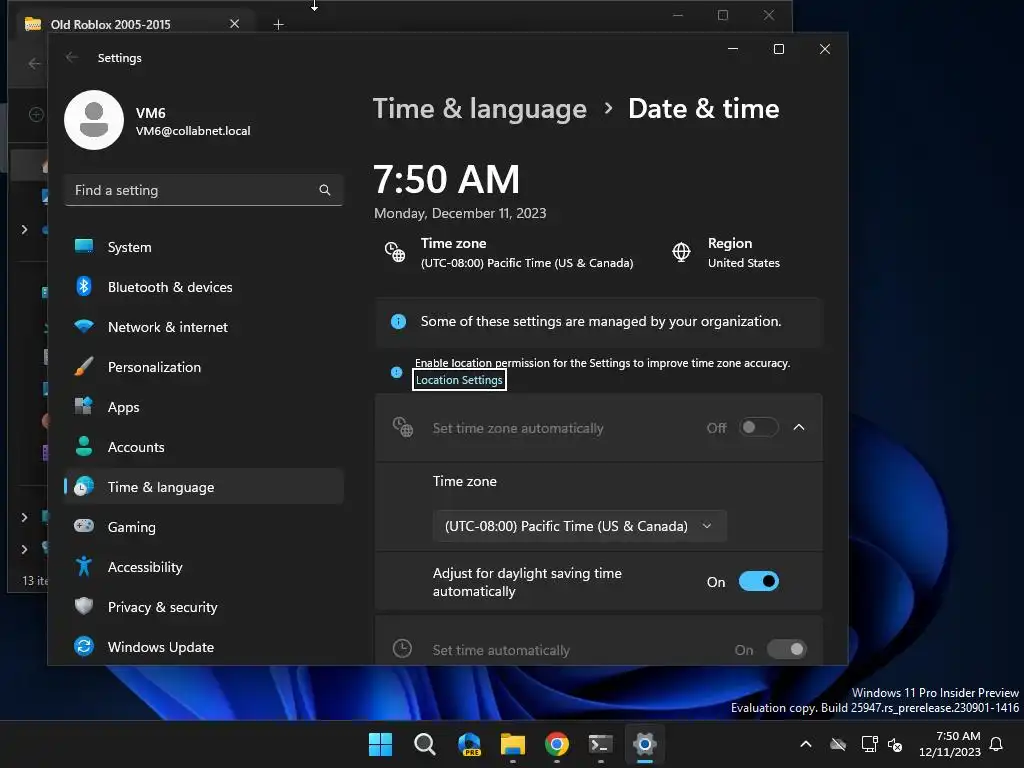
Task: Click the network tray icon
Action: (870, 744)
